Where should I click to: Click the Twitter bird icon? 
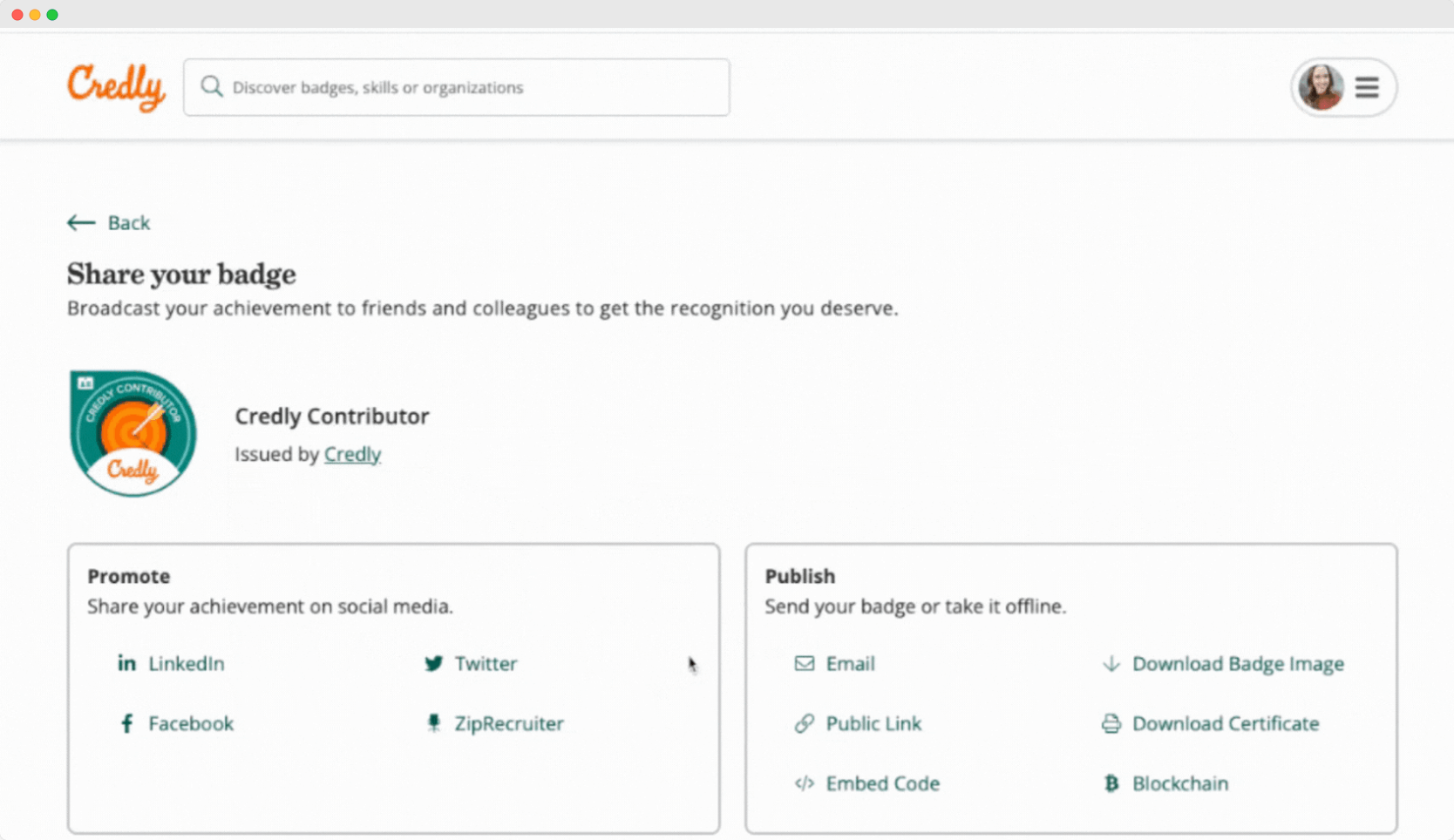coord(433,663)
